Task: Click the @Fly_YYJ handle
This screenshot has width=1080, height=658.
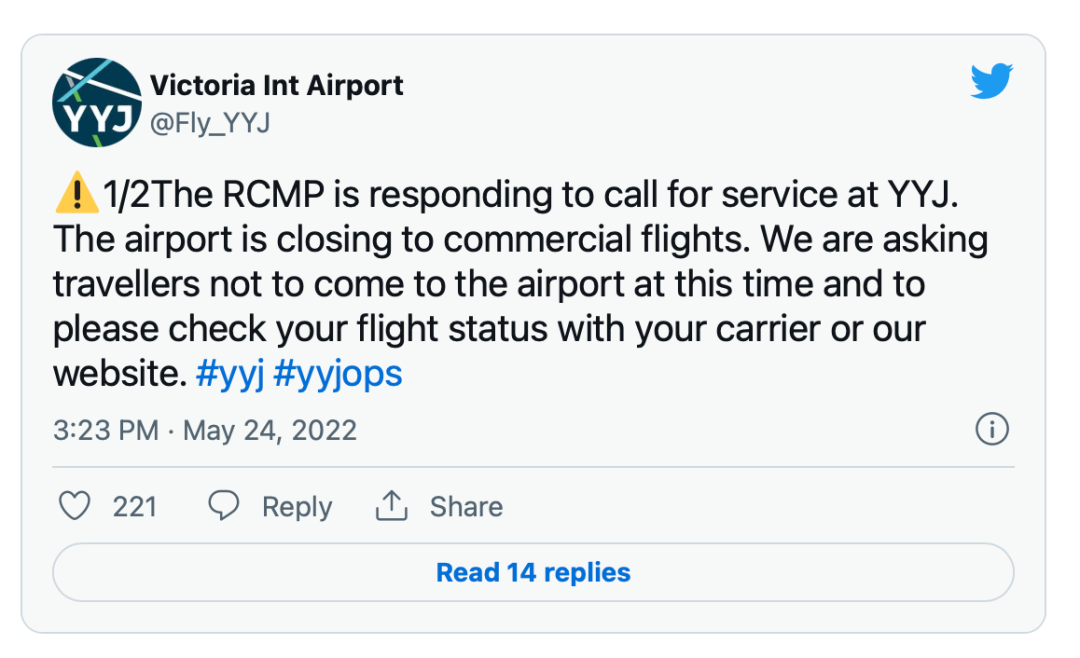Action: 210,123
